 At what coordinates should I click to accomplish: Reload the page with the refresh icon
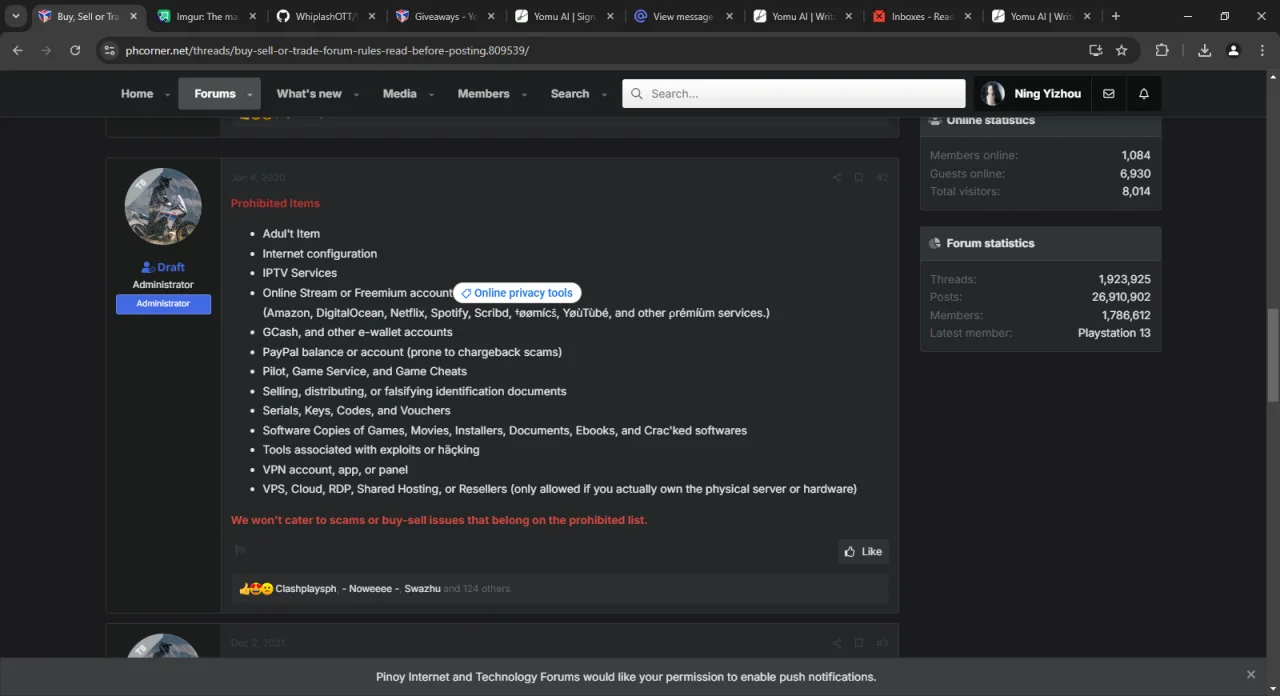[x=75, y=50]
